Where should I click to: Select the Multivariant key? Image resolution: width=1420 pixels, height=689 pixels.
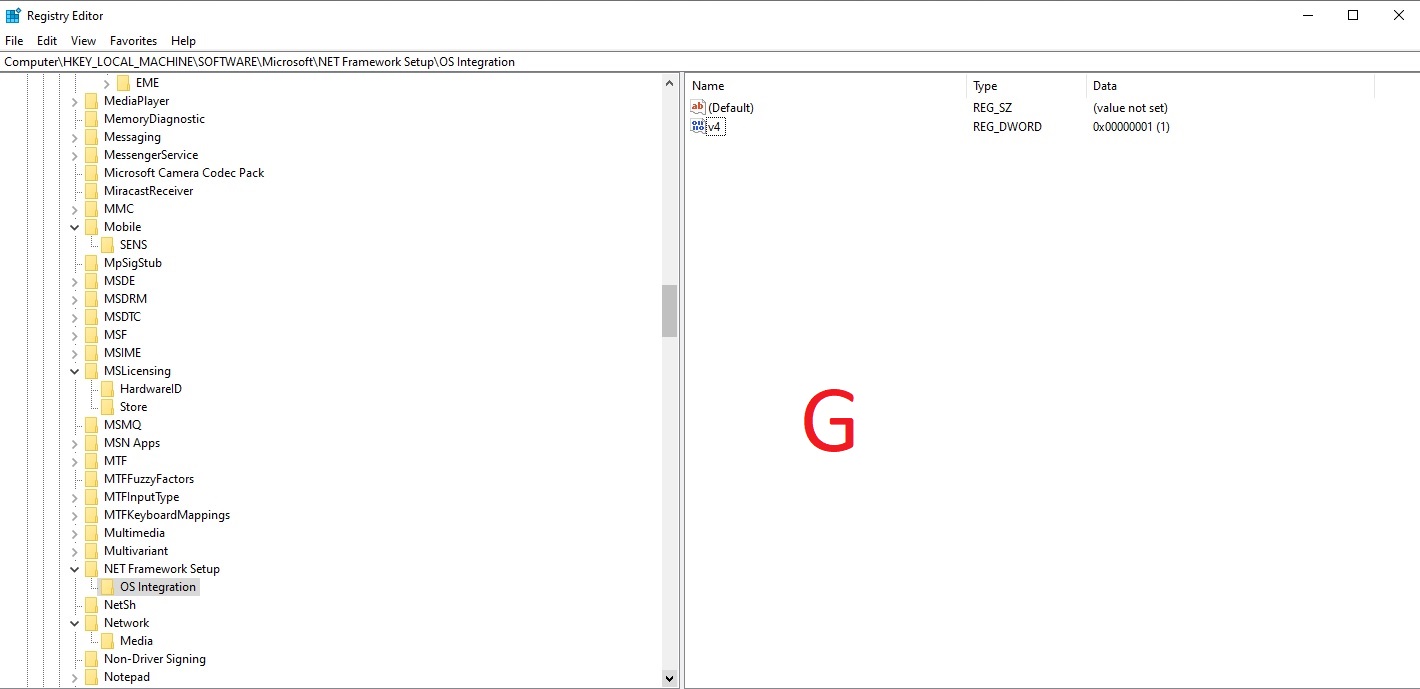136,551
